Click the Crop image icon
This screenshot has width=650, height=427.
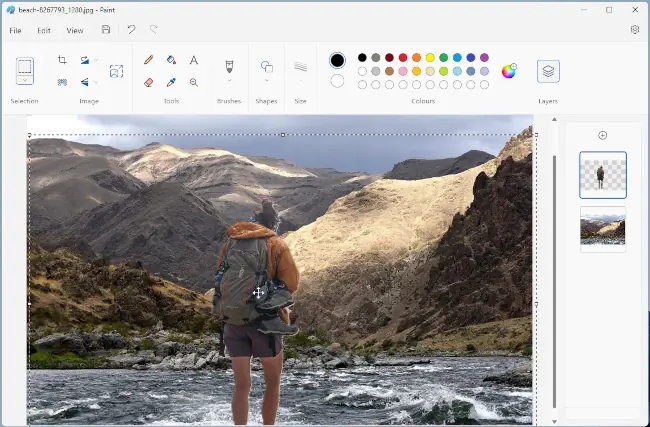pos(62,60)
